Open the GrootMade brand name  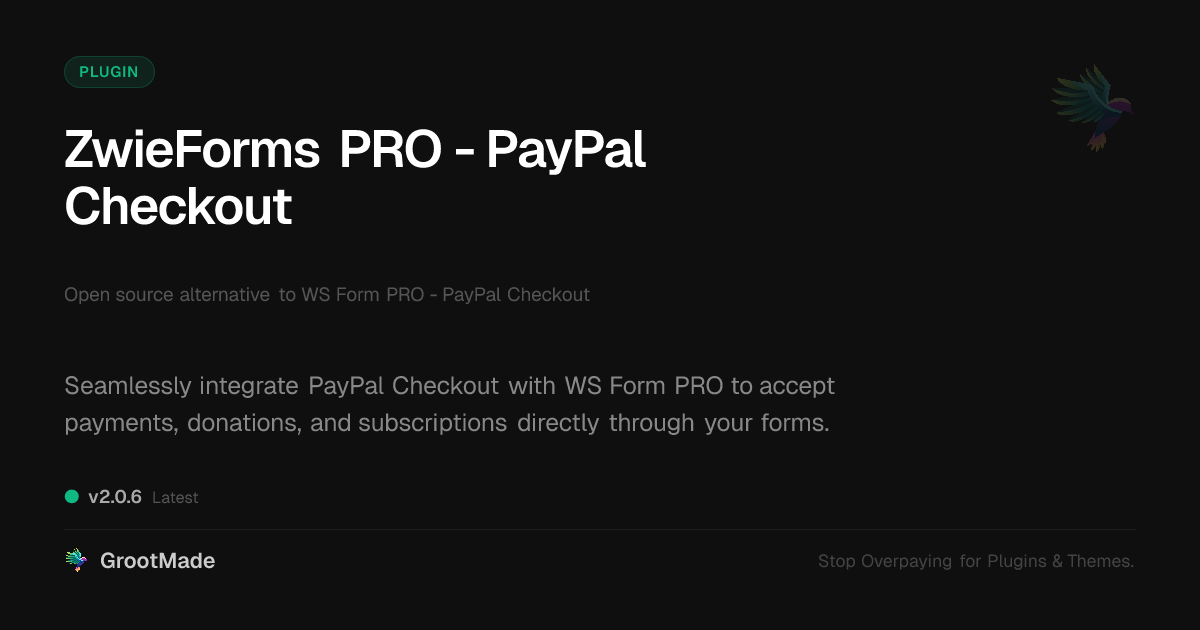click(158, 561)
